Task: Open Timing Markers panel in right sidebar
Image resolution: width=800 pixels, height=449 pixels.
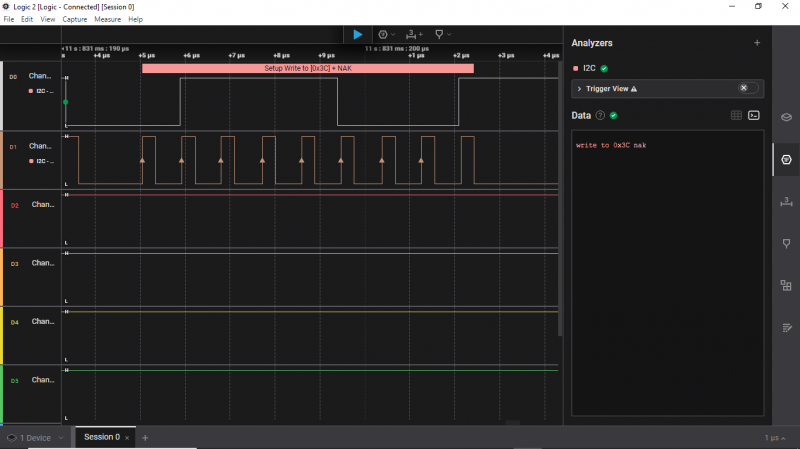Action: pos(786,243)
